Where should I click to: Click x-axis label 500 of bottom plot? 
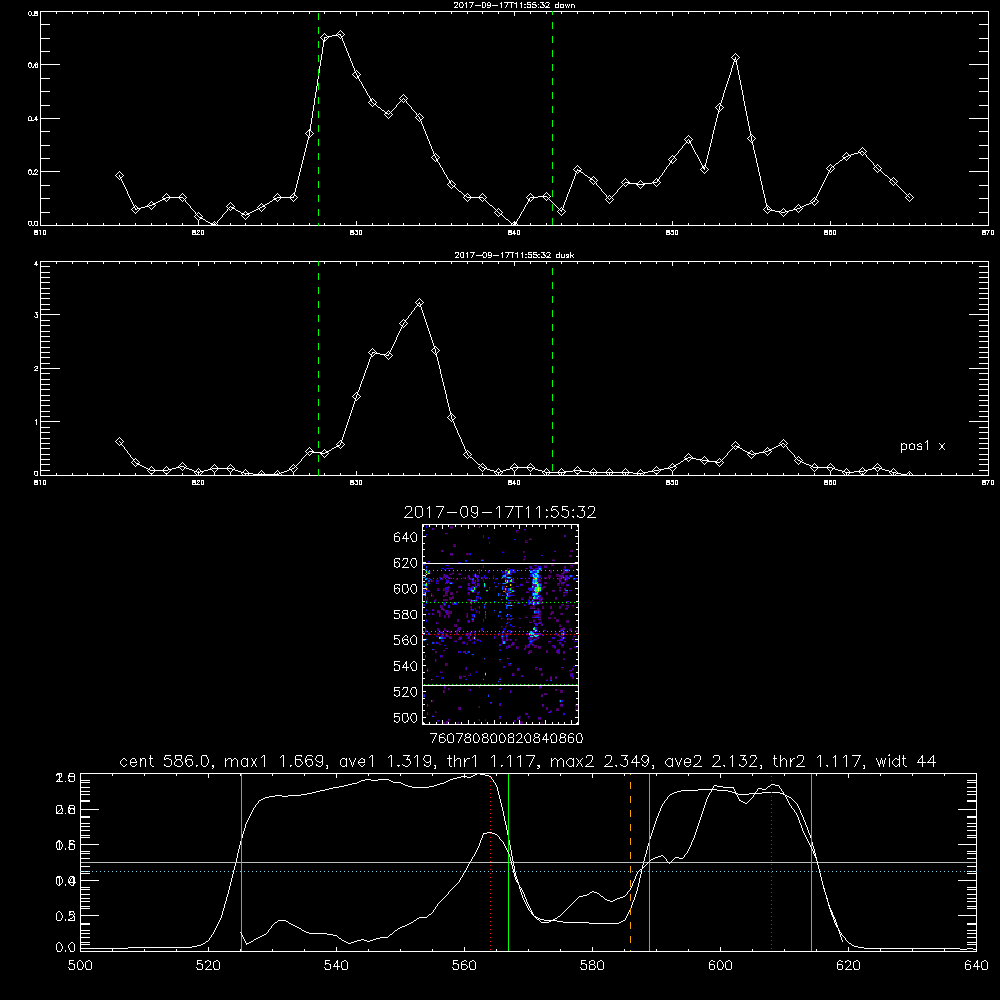[80, 966]
